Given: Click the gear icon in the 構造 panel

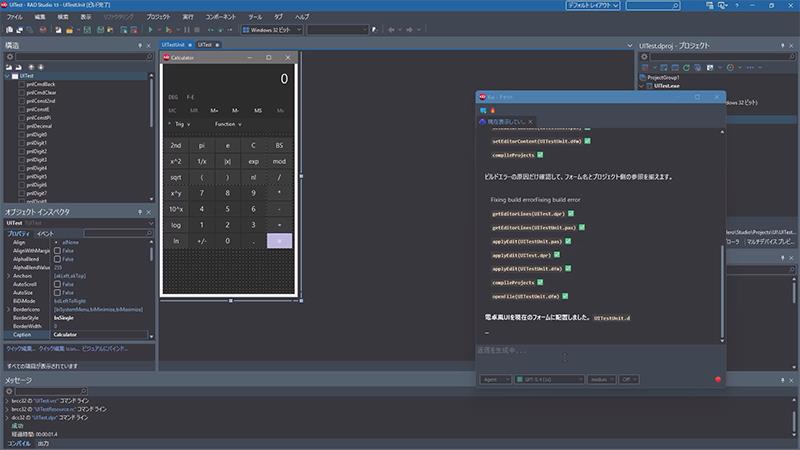Looking at the screenshot, I should (10, 57).
